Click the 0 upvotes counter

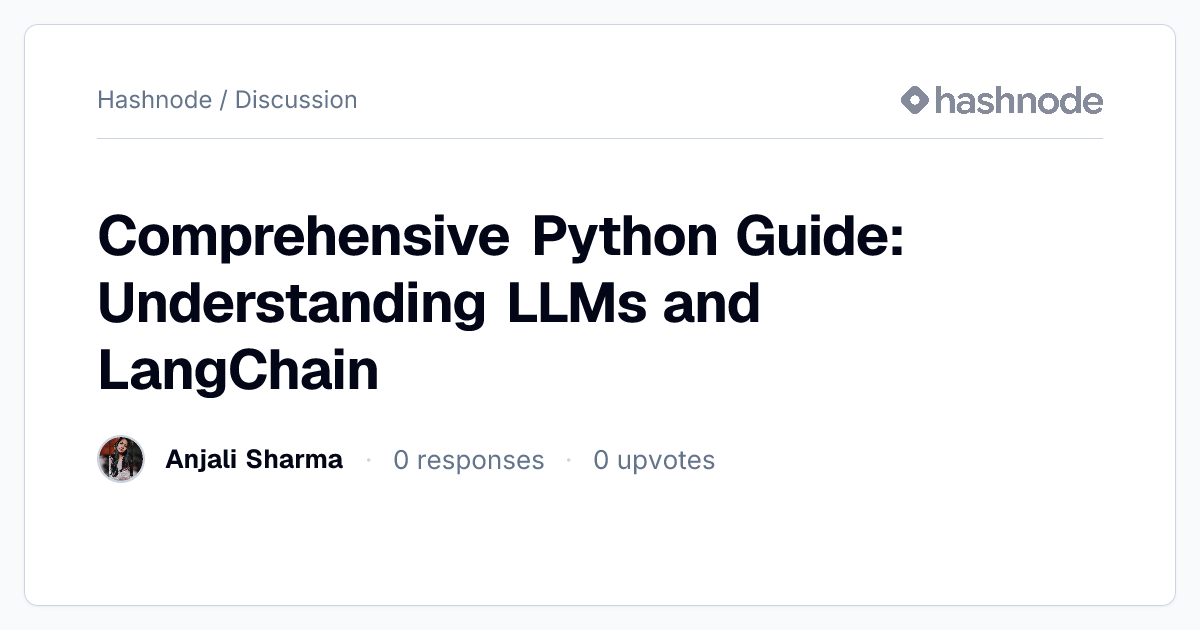[x=654, y=460]
